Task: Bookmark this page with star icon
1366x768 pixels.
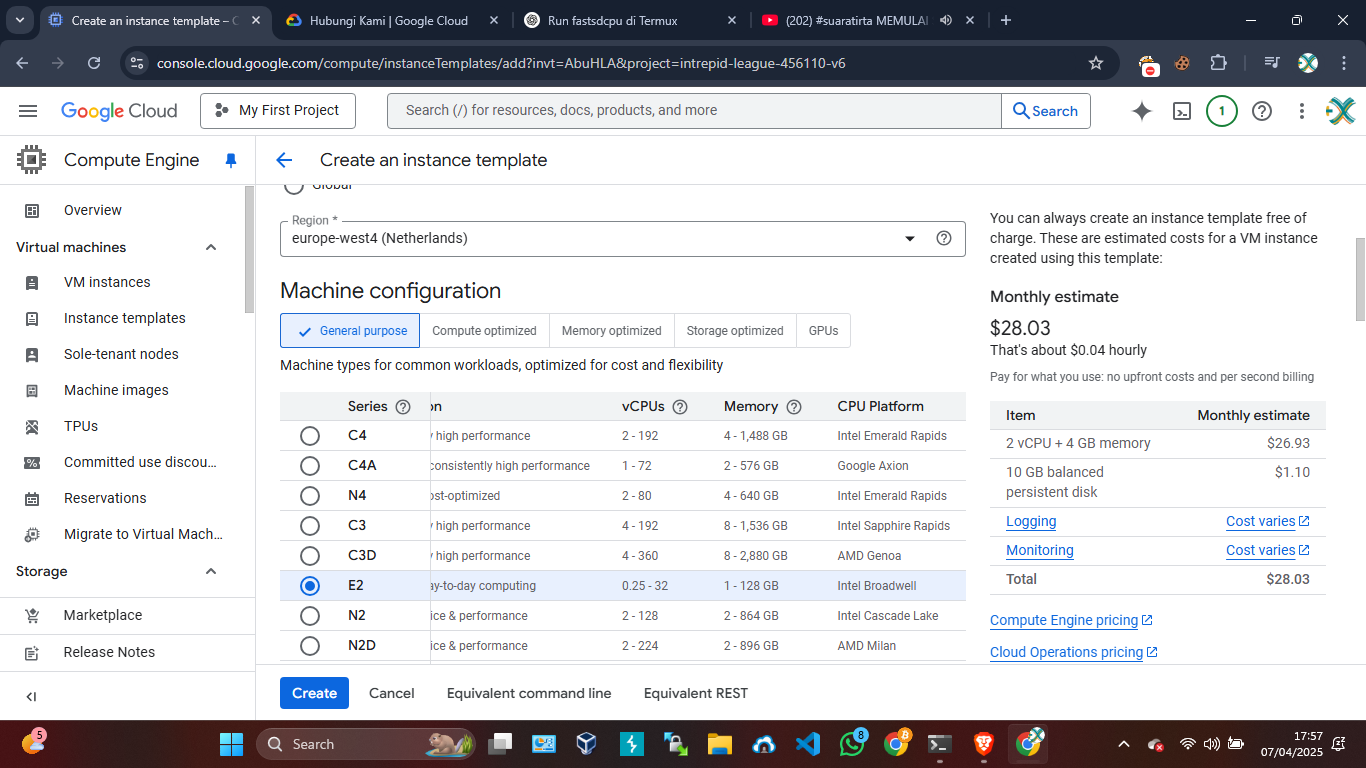Action: click(x=1096, y=63)
